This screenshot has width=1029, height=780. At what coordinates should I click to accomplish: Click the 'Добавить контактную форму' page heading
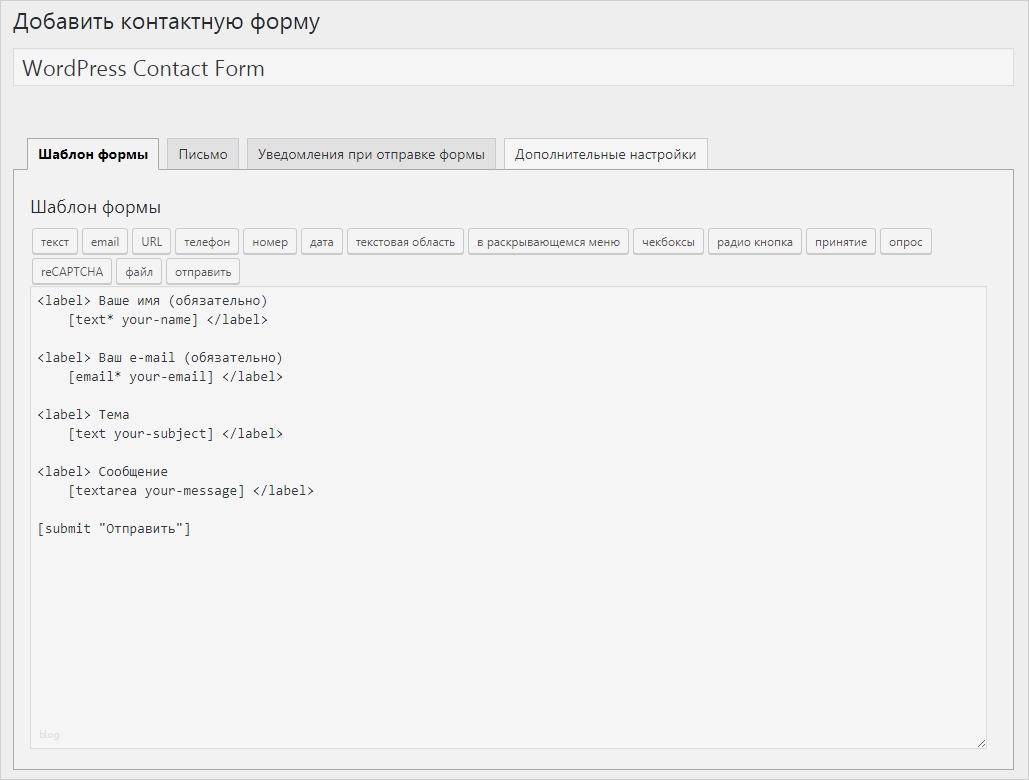pos(166,22)
